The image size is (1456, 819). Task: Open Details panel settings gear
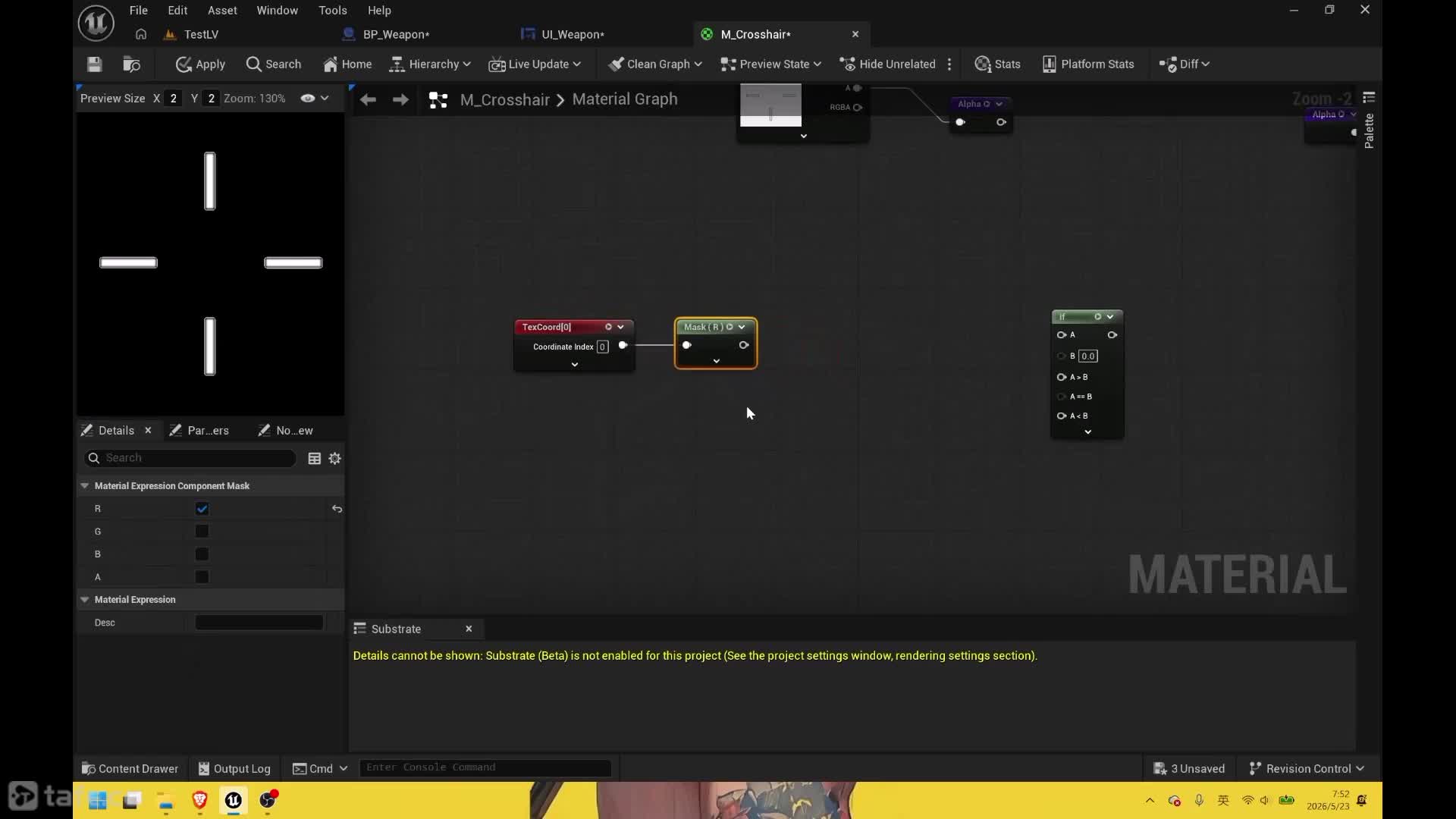(x=334, y=458)
